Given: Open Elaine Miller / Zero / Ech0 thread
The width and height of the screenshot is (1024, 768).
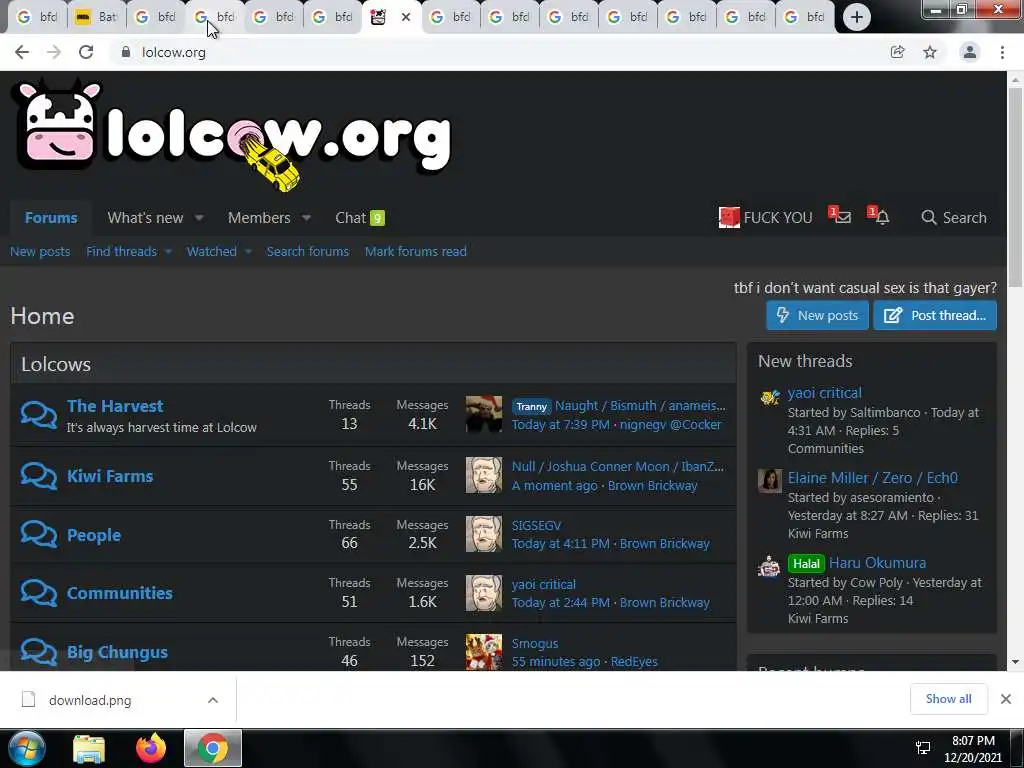Looking at the screenshot, I should click(872, 478).
